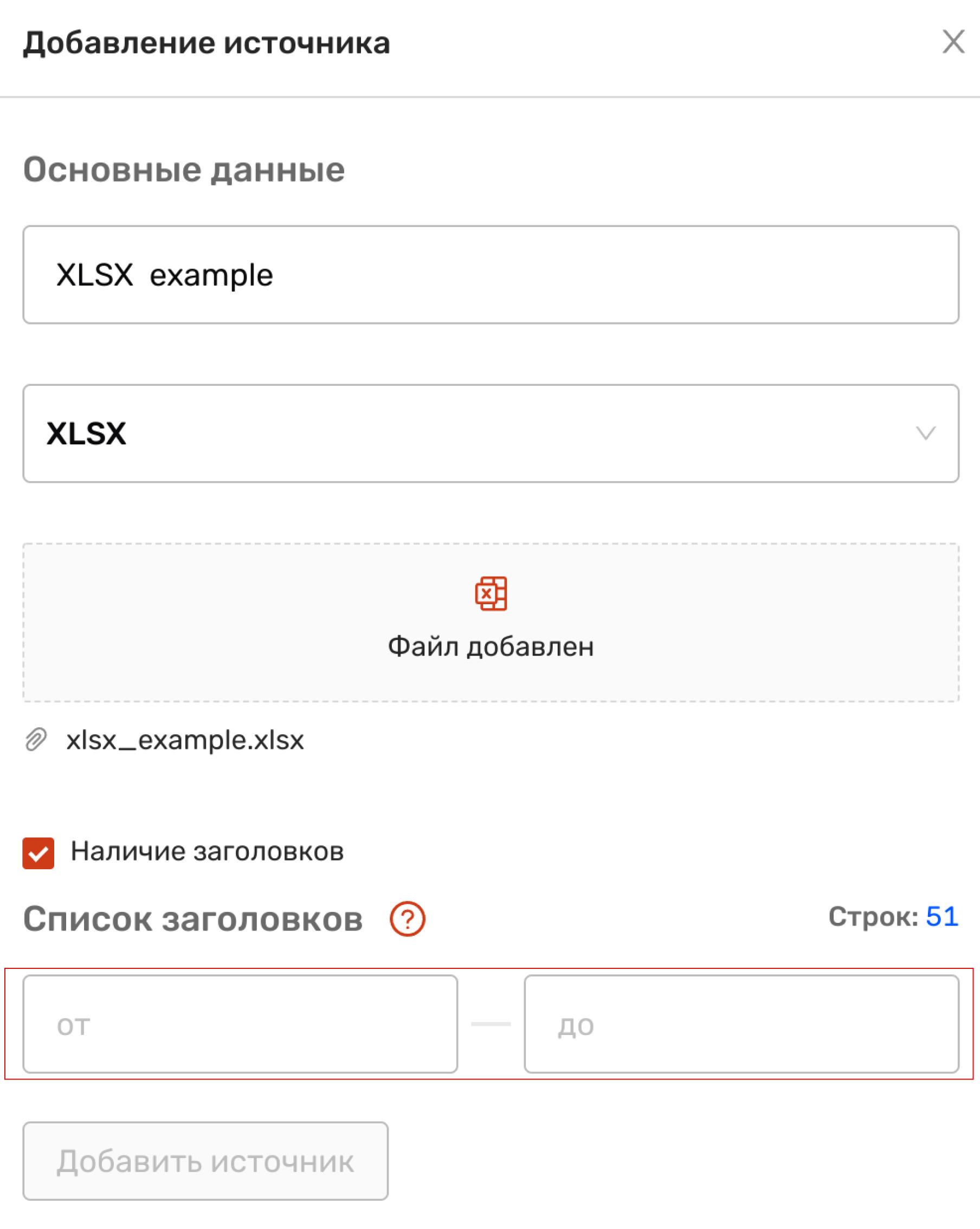Click the Наличие заголовков label text

(x=207, y=852)
